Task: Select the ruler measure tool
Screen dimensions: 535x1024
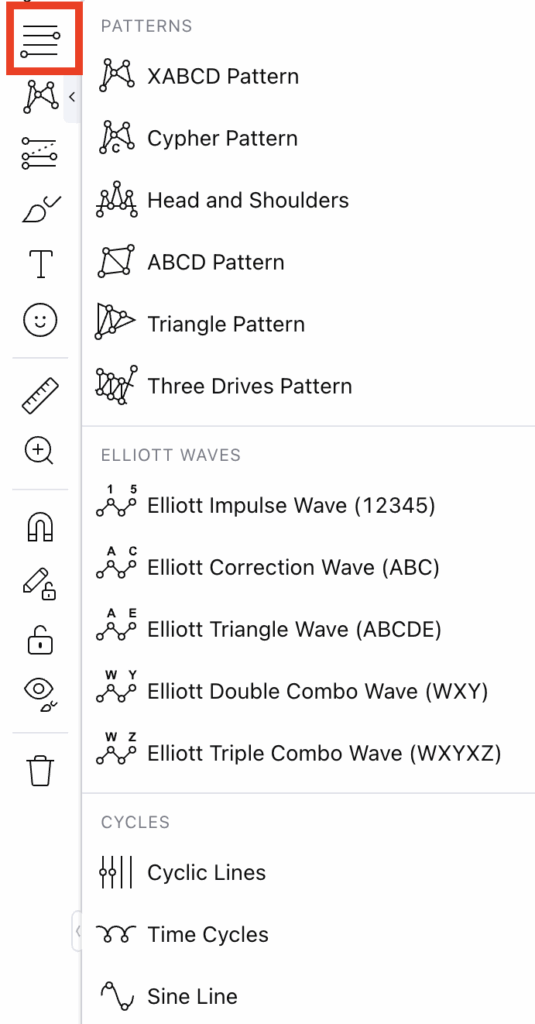Action: pyautogui.click(x=41, y=396)
